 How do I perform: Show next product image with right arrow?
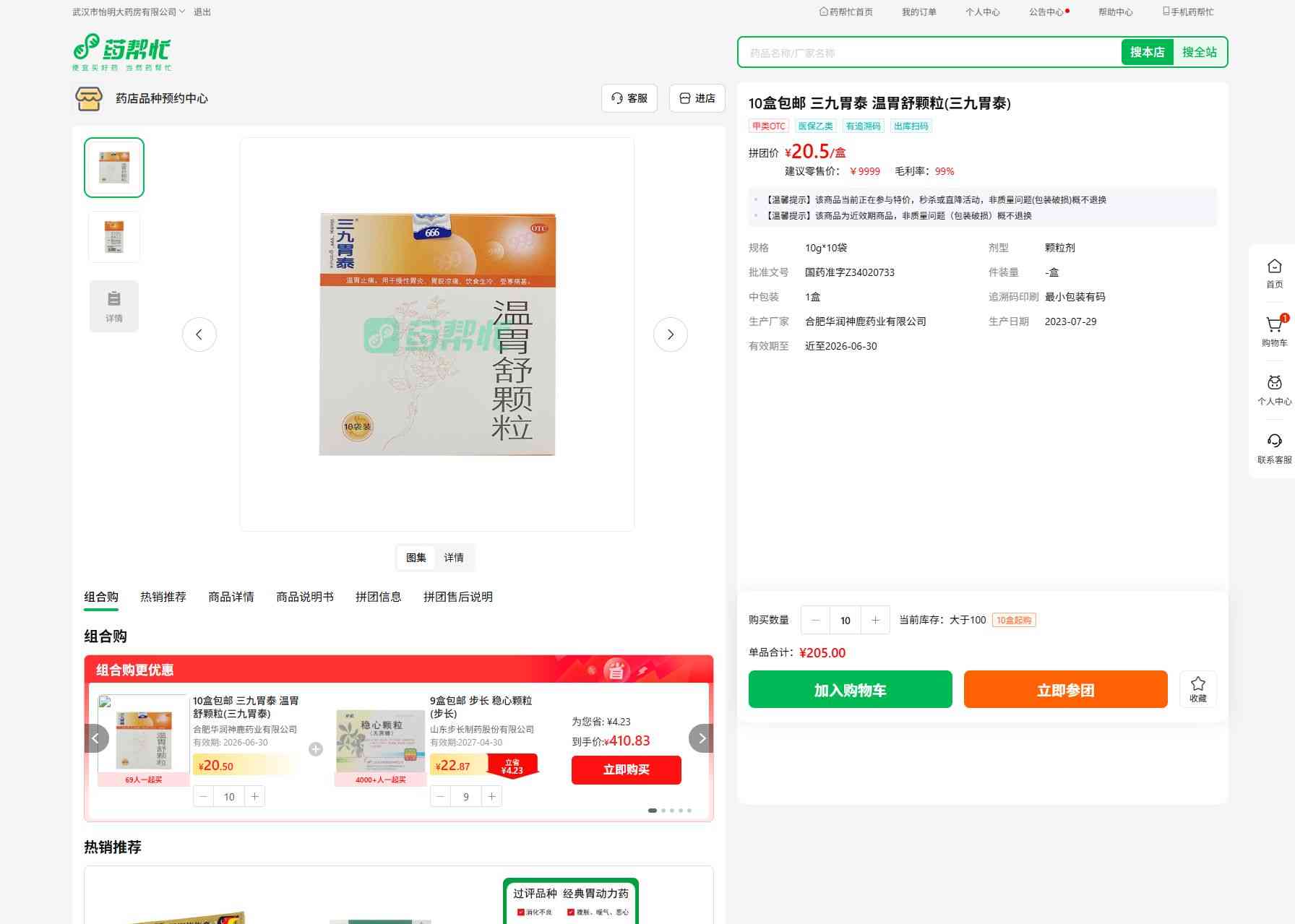point(670,334)
